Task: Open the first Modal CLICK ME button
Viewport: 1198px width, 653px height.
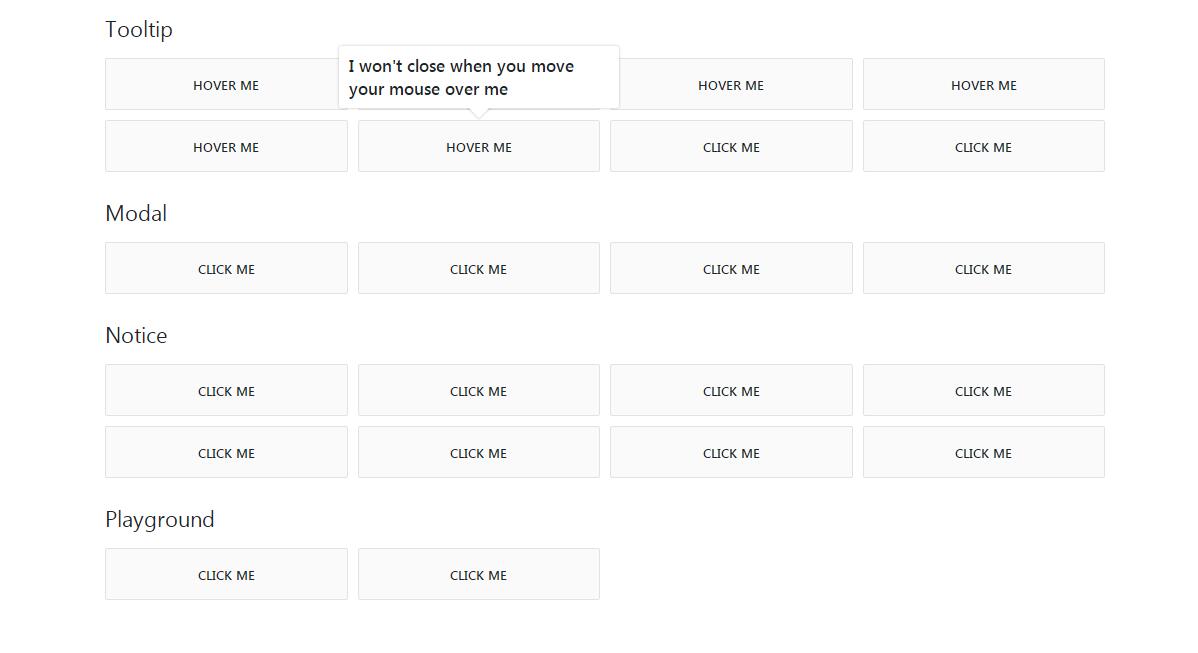Action: (226, 269)
